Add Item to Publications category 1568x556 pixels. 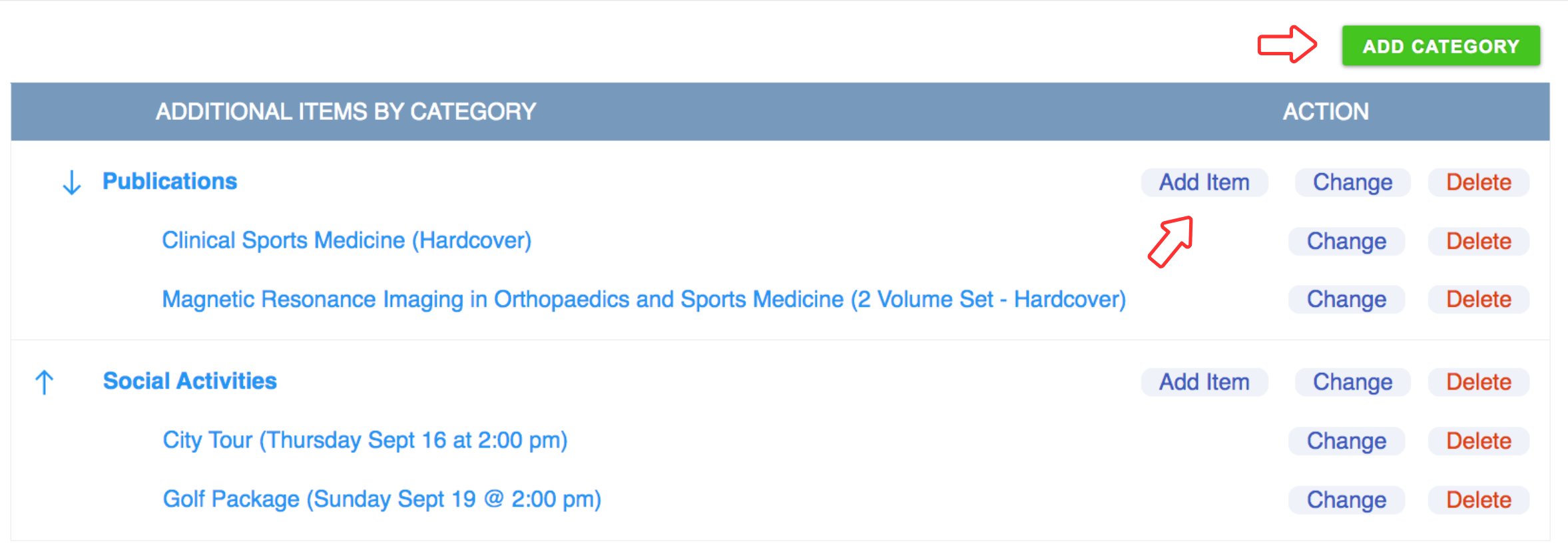pyautogui.click(x=1204, y=182)
